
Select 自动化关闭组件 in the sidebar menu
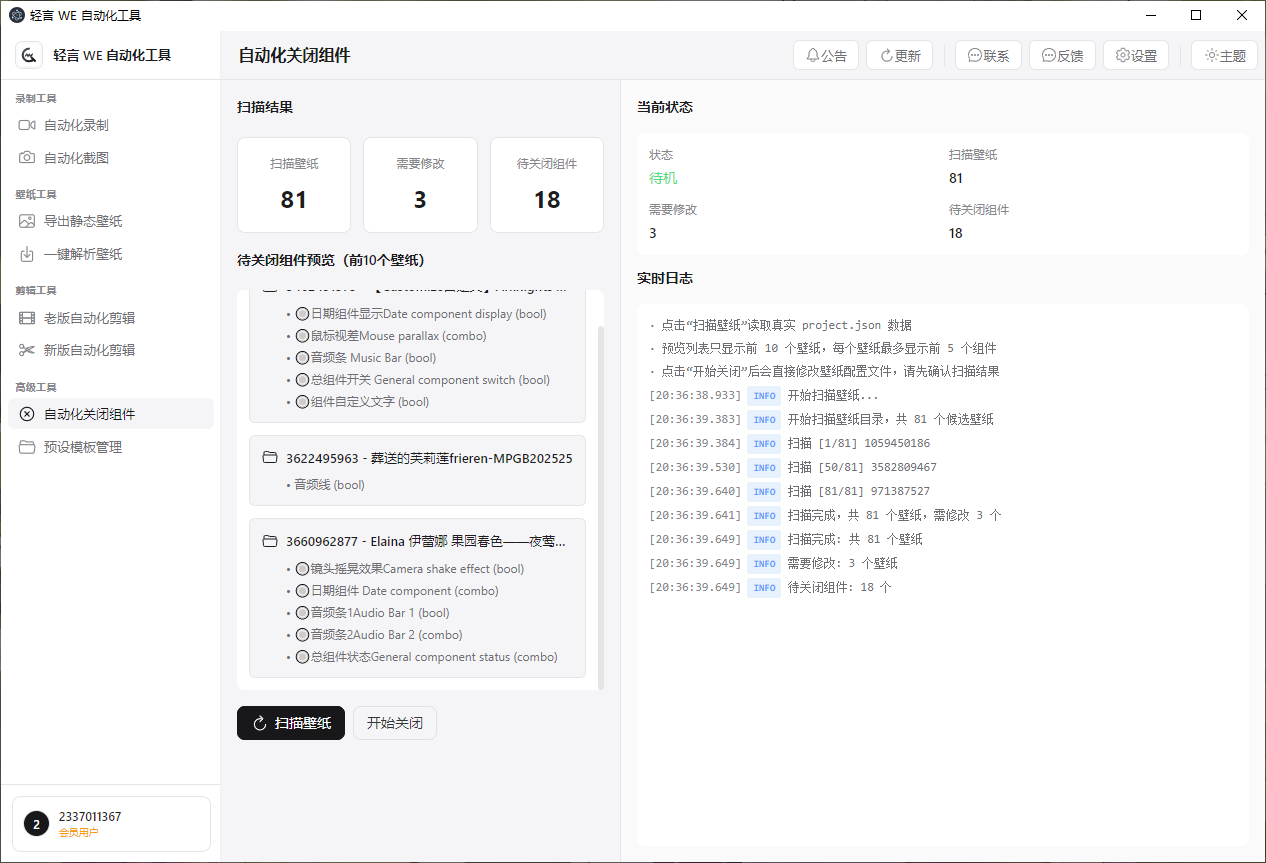pyautogui.click(x=111, y=414)
